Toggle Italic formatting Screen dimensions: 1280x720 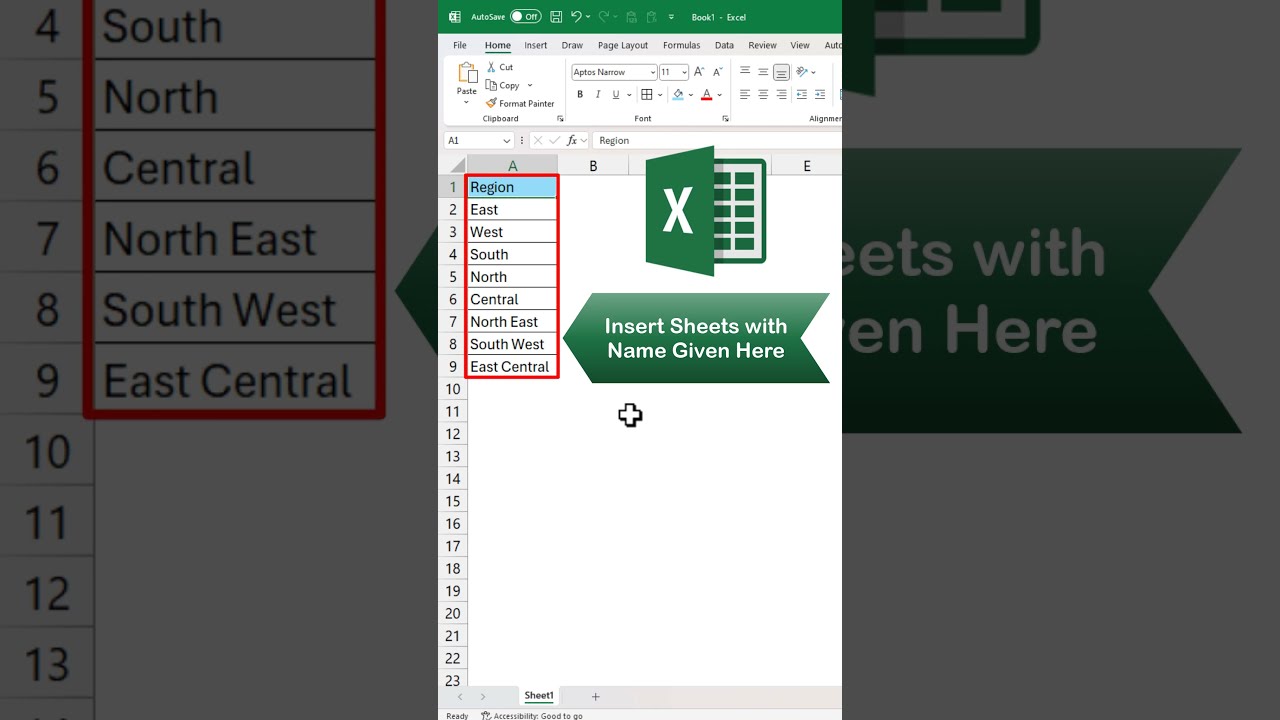pyautogui.click(x=598, y=95)
